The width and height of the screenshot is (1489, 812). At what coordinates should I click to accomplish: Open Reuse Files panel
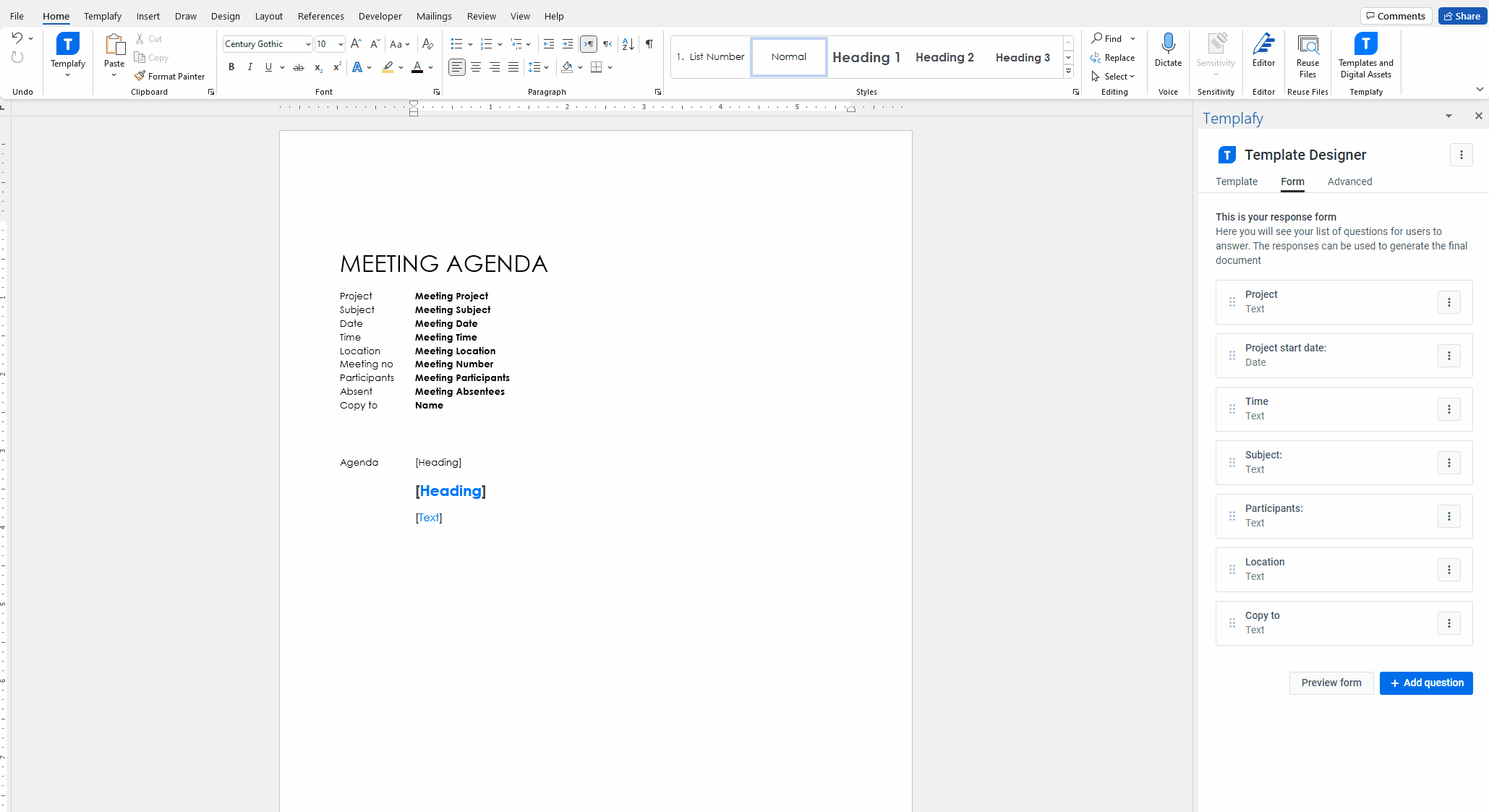point(1307,56)
